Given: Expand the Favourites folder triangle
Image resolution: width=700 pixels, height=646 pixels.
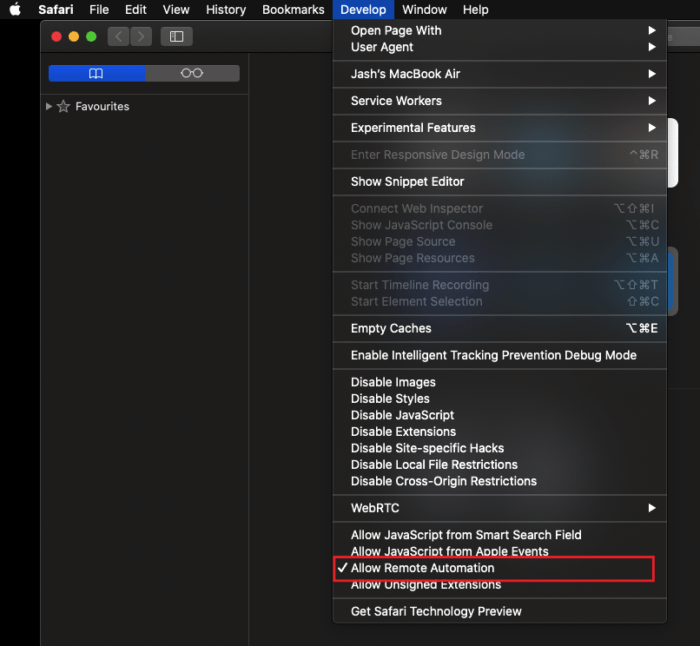Looking at the screenshot, I should (49, 106).
